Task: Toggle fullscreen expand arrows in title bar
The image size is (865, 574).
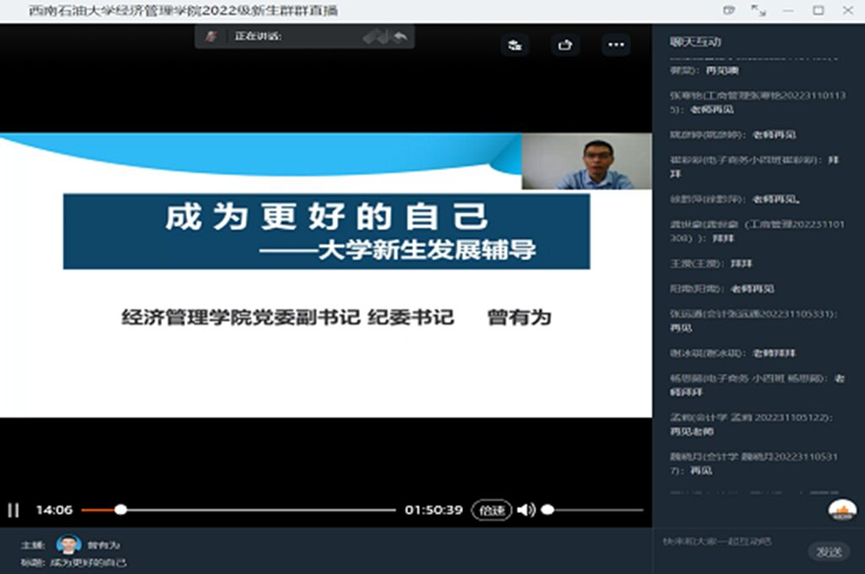Action: pyautogui.click(x=758, y=10)
